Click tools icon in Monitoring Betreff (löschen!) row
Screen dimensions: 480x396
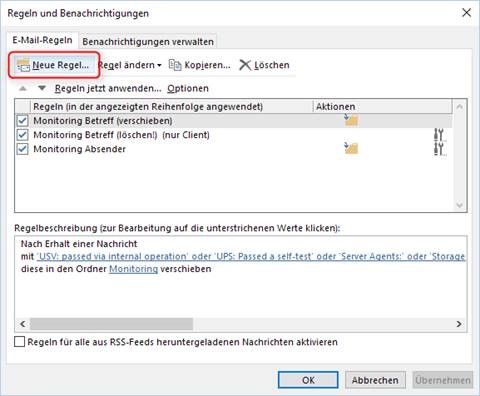tap(439, 135)
